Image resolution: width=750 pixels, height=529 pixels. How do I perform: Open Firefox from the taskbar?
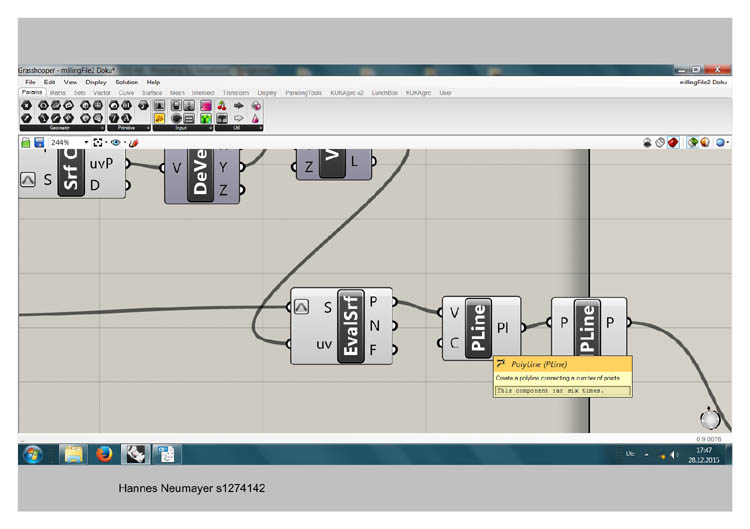[x=104, y=454]
